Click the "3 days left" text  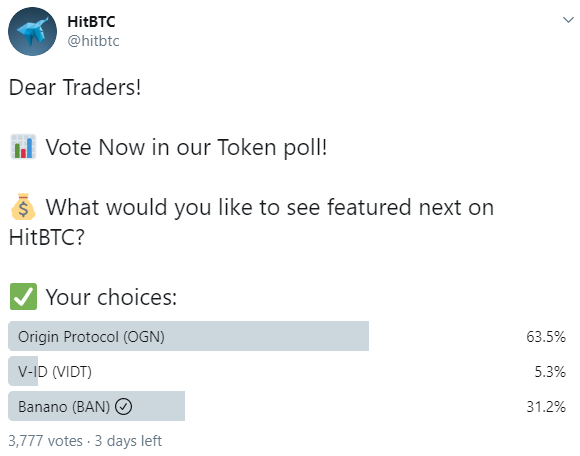click(x=128, y=441)
